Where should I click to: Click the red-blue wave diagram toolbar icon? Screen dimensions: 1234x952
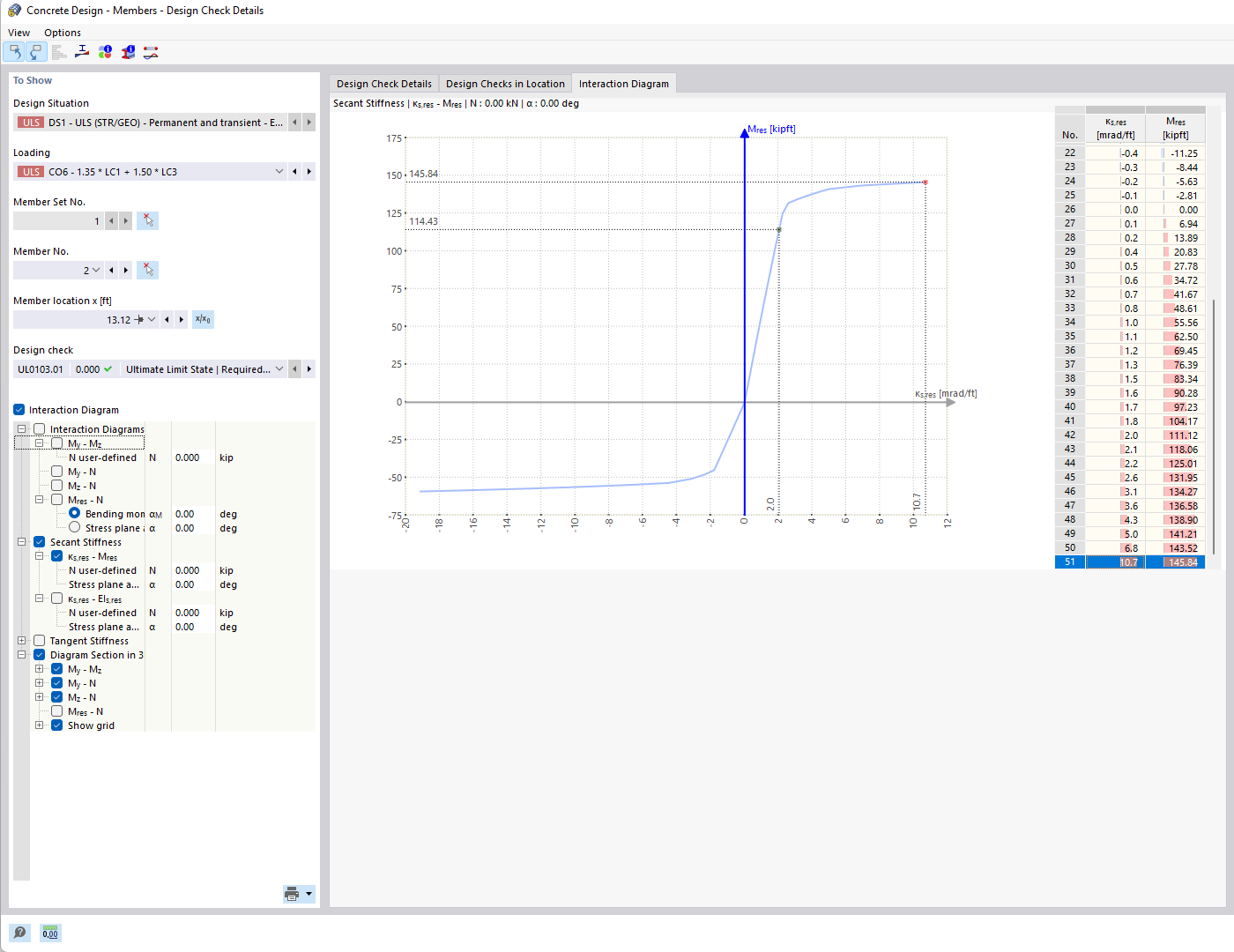151,52
